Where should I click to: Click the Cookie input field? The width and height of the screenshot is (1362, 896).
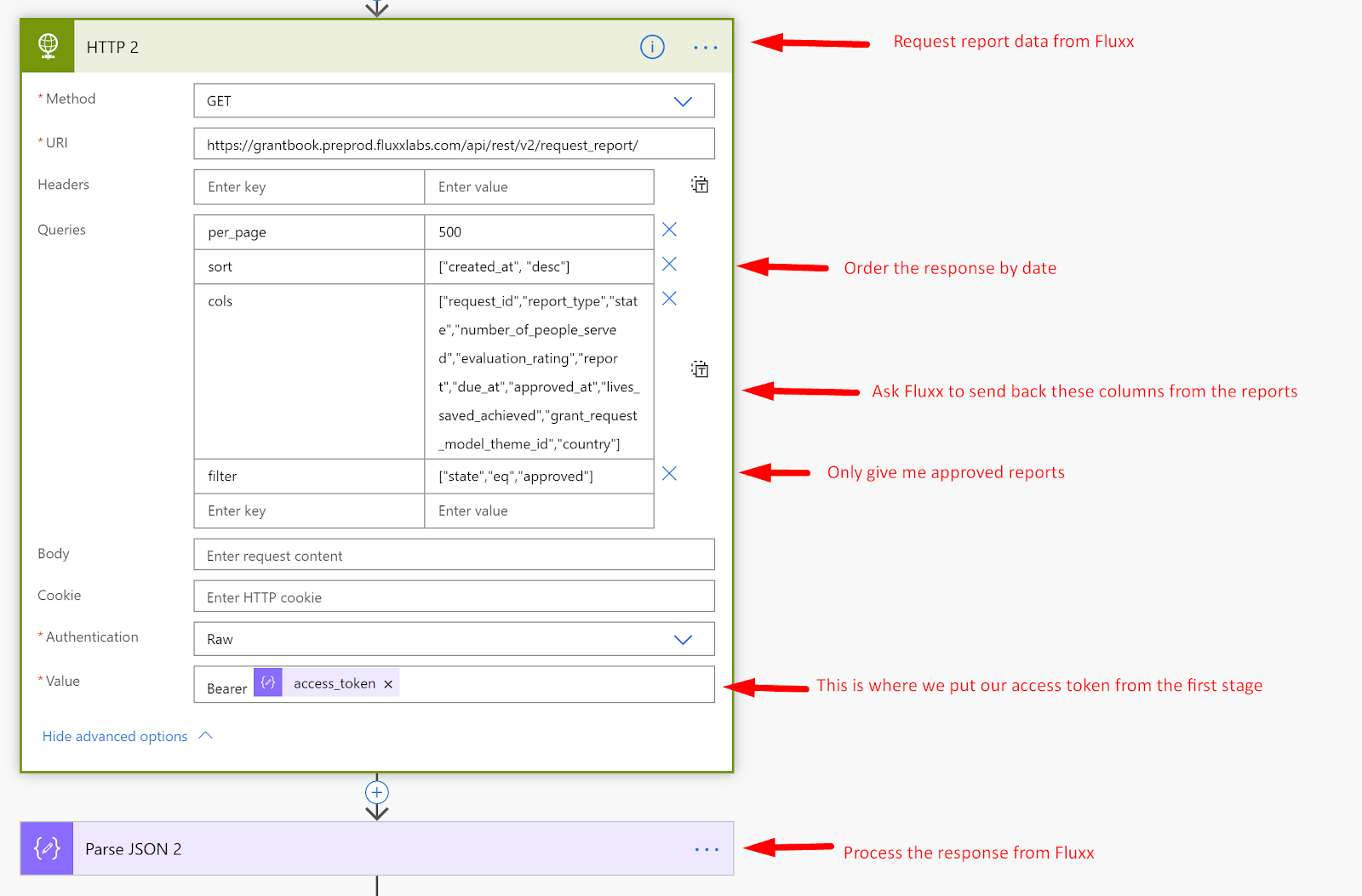click(454, 596)
